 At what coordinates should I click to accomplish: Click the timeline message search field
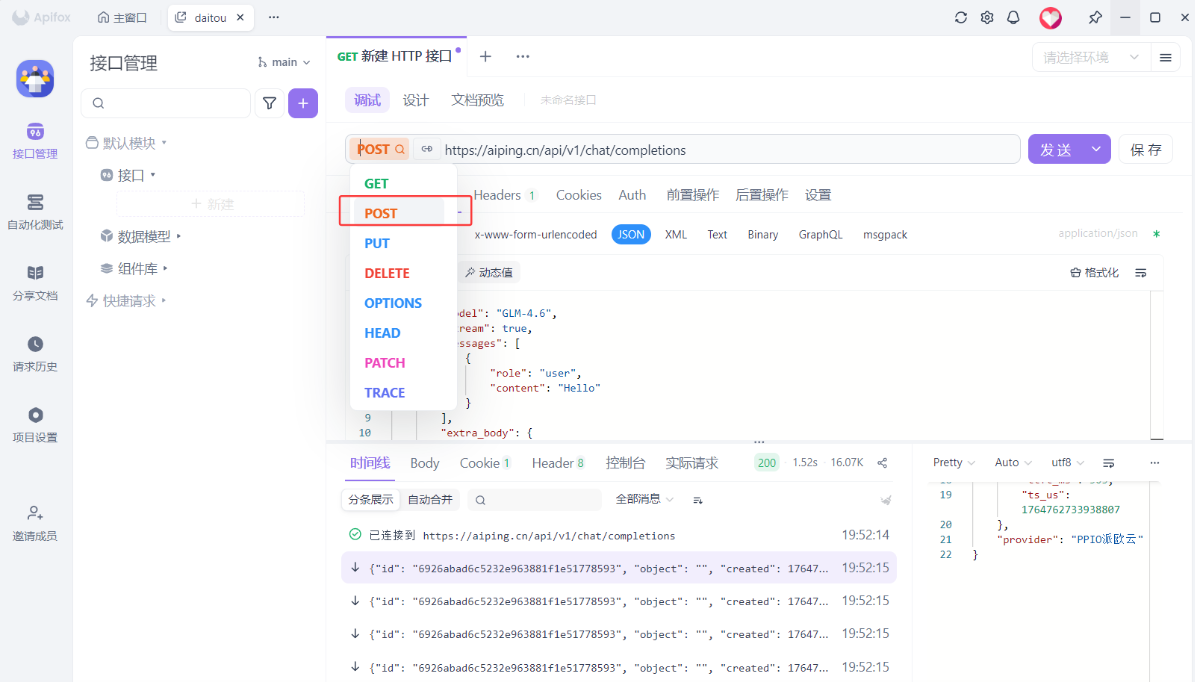pos(535,500)
